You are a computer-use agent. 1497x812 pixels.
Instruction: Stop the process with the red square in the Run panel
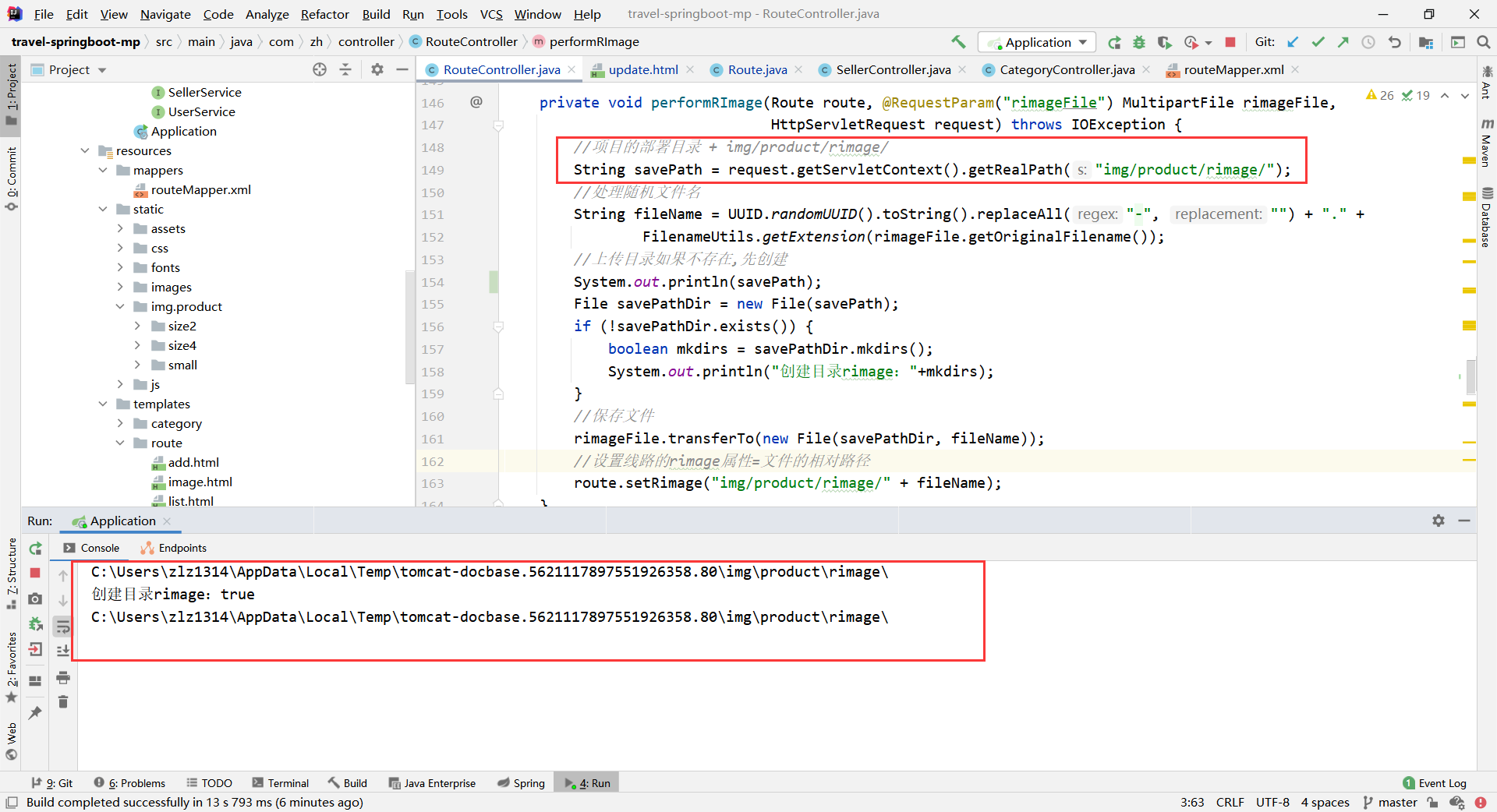point(35,573)
